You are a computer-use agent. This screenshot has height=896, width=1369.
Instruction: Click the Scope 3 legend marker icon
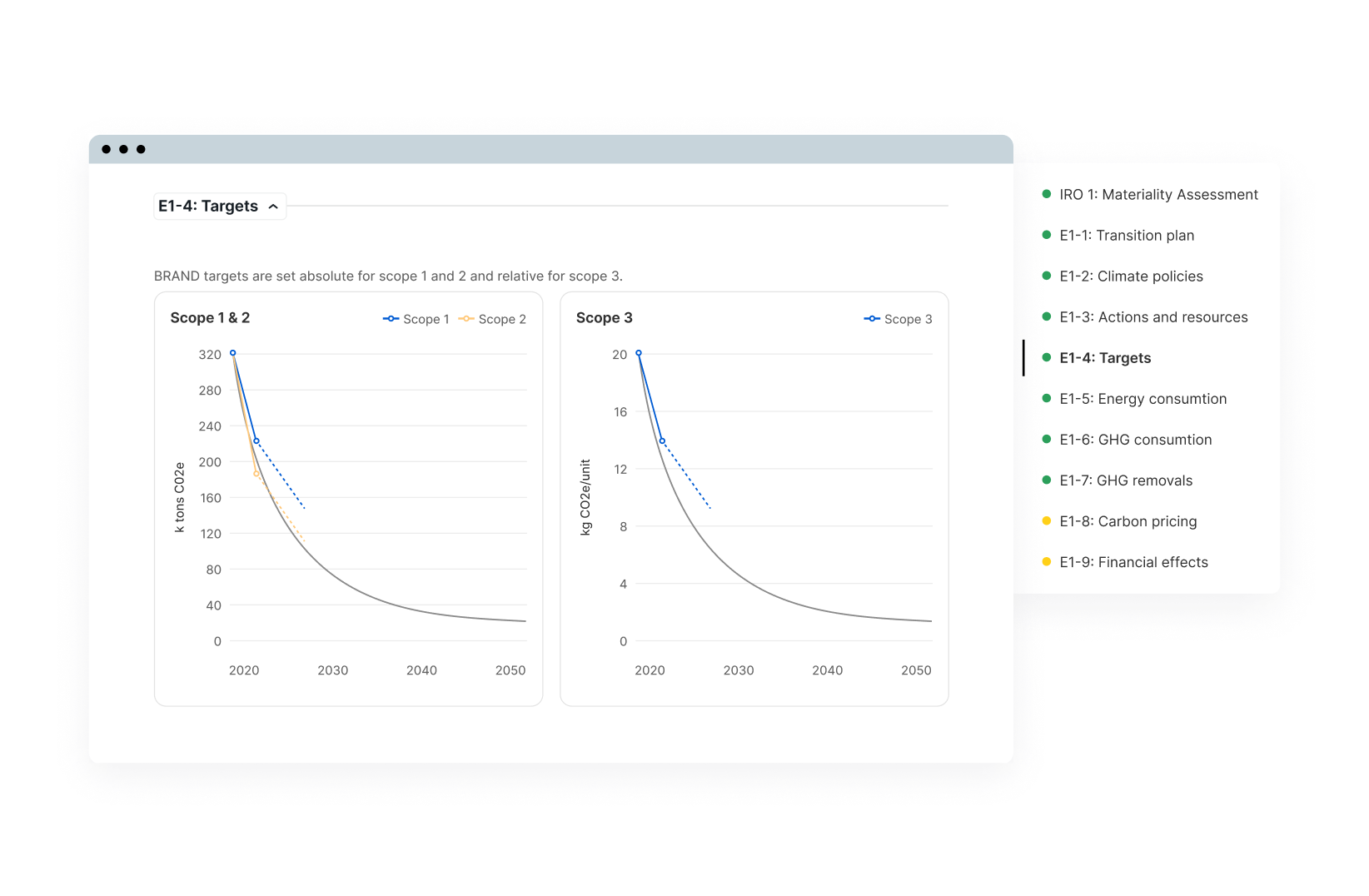(871, 319)
